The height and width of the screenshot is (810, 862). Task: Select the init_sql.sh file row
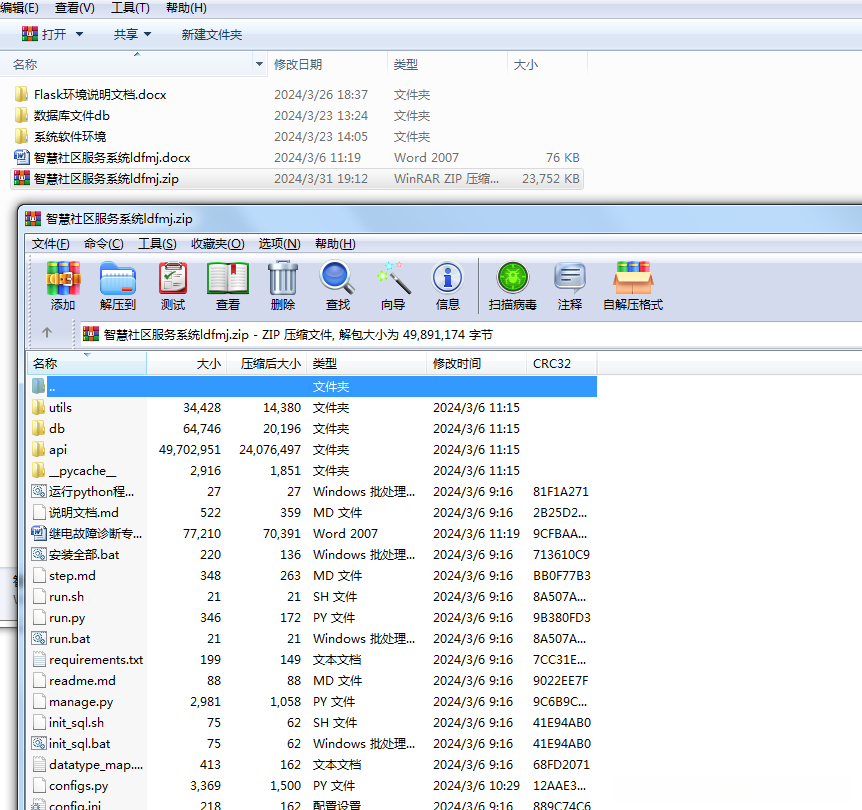(313, 723)
